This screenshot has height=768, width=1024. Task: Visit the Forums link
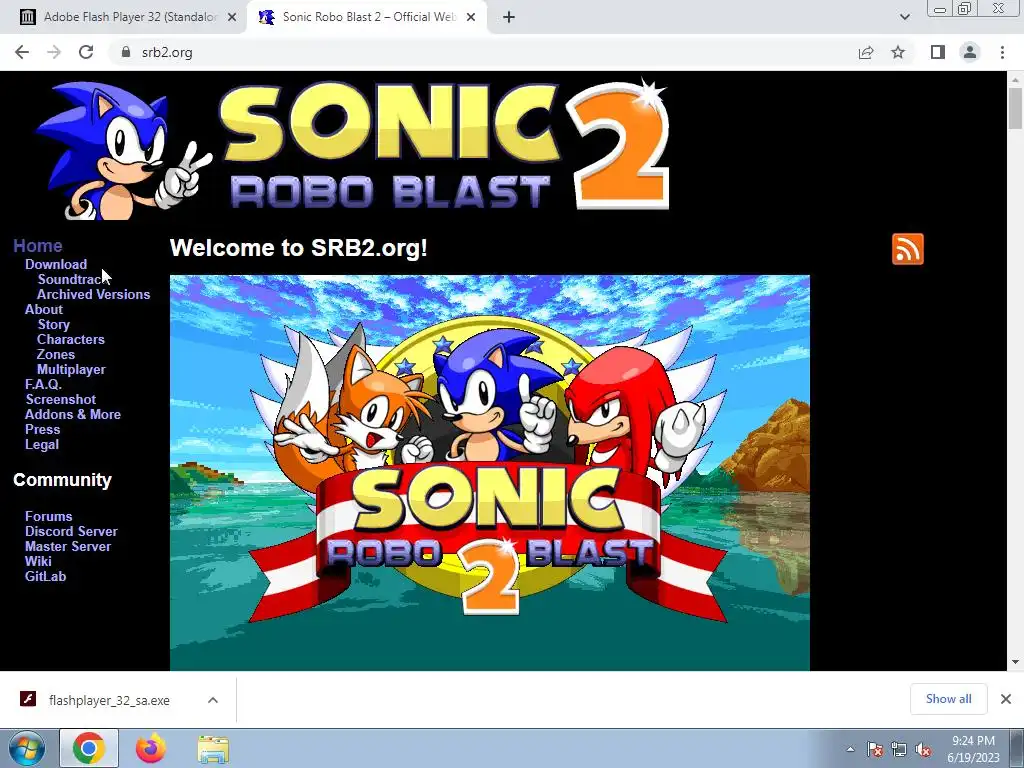48,516
